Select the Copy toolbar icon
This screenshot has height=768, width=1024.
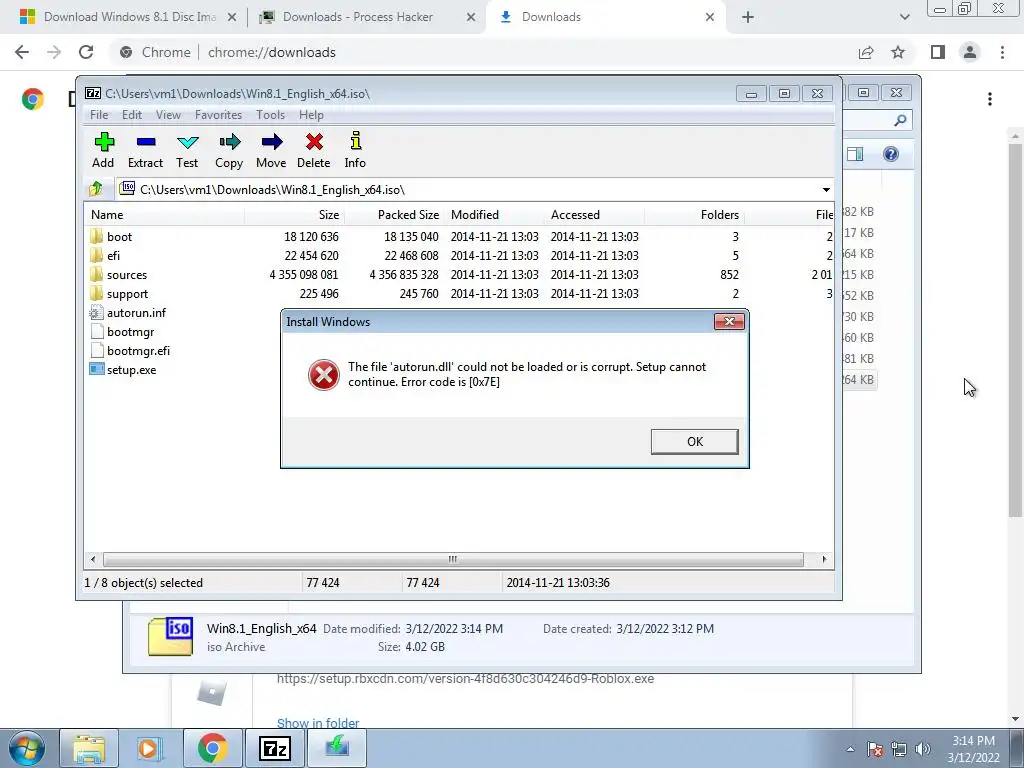229,150
